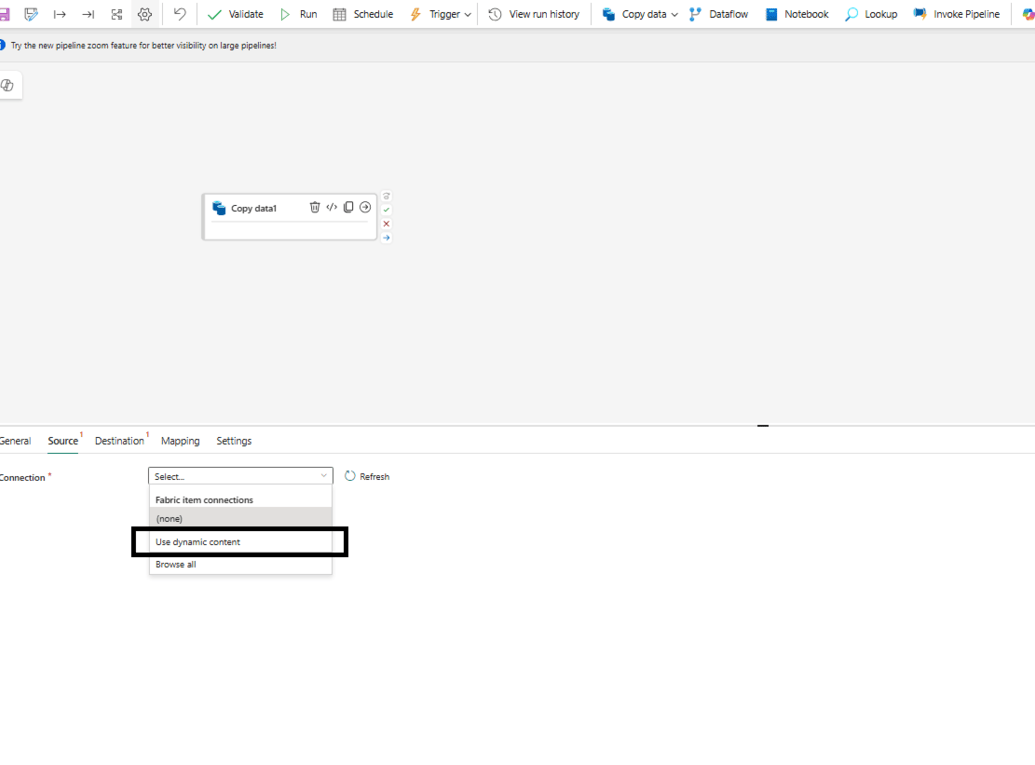This screenshot has height=765, width=1035.
Task: Click the arrow-to-bar toolbar icon
Action: point(88,14)
